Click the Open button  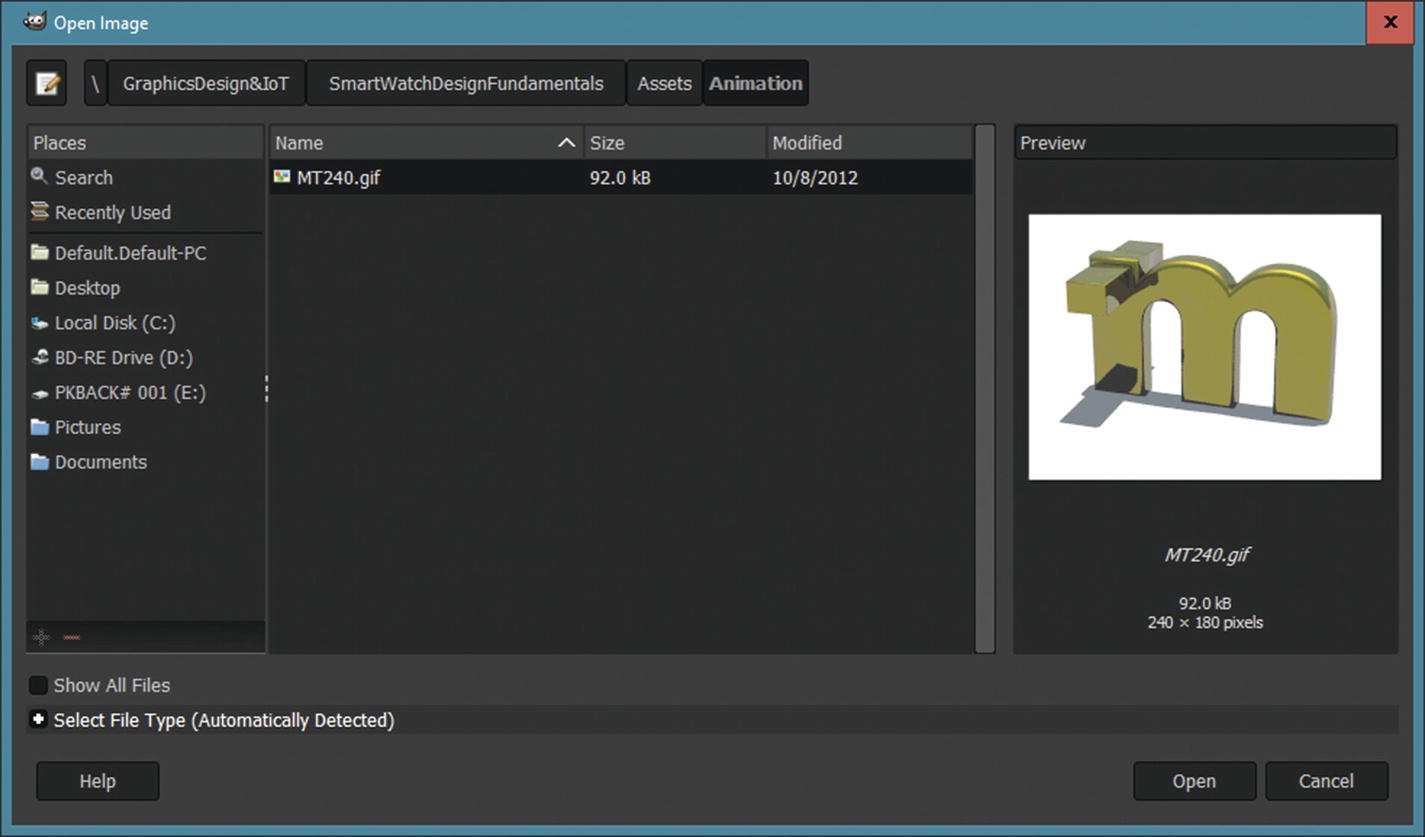1194,781
